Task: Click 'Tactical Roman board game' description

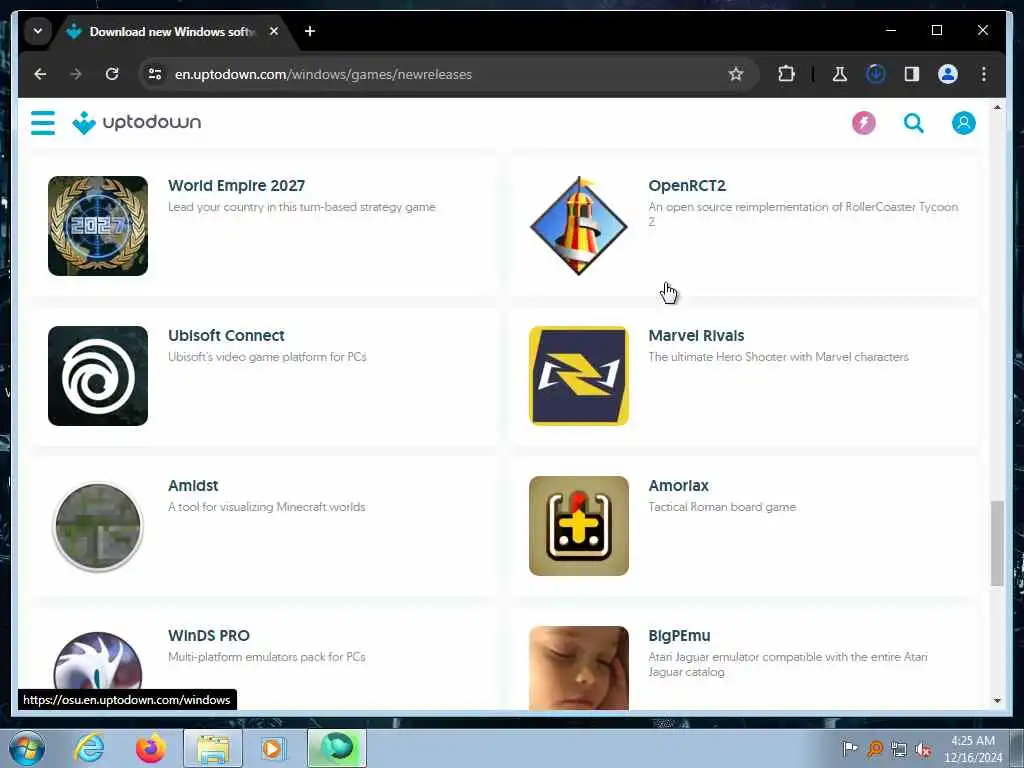Action: (x=722, y=507)
